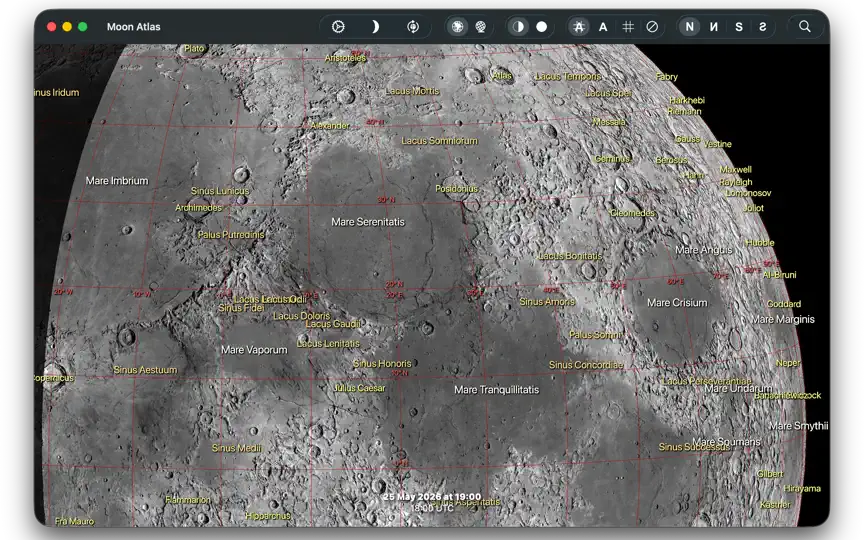Image resolution: width=864 pixels, height=540 pixels.
Task: Click the libration rotation icon
Action: (x=413, y=26)
